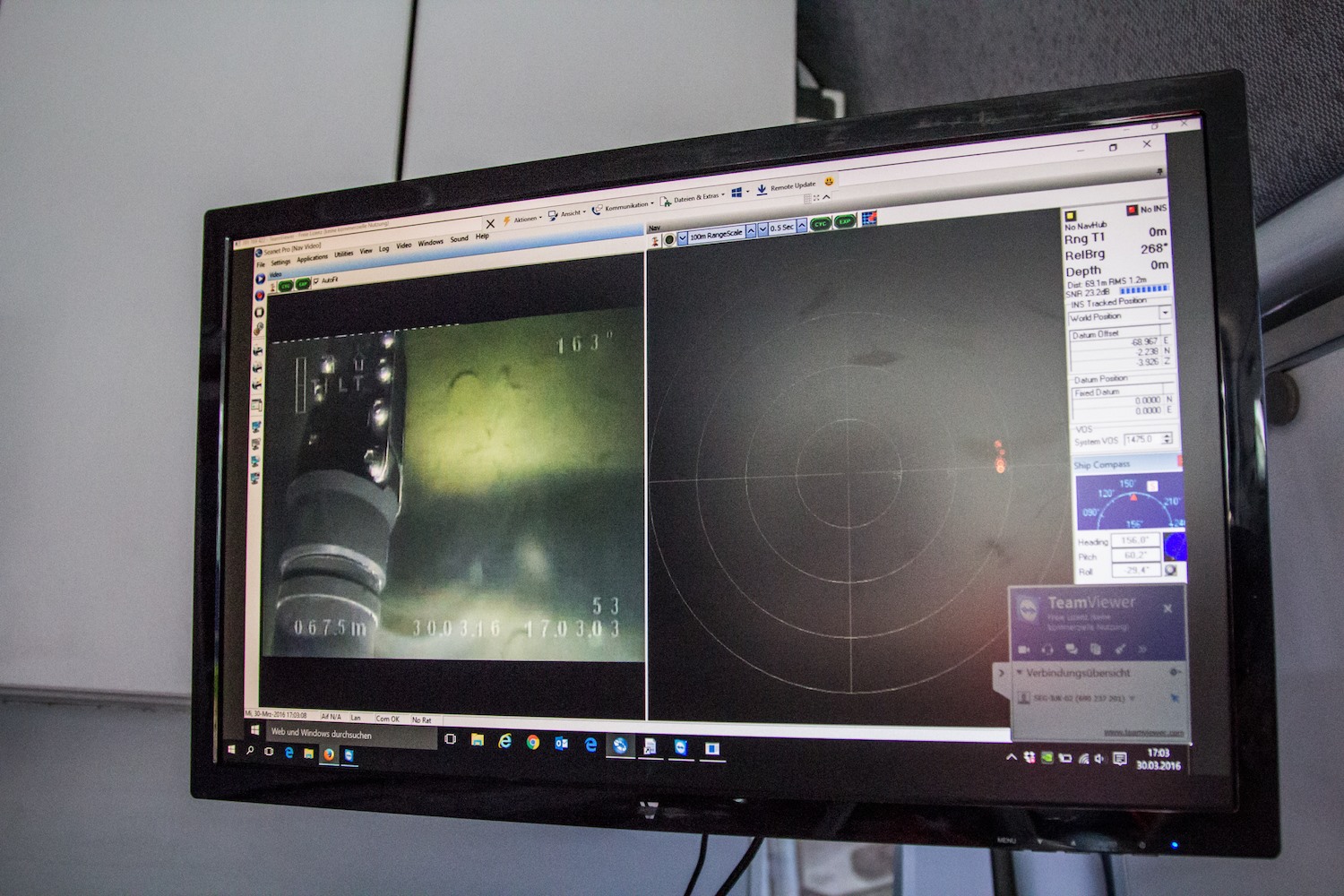
Task: Open Outlook on remote taskbar
Action: click(x=562, y=743)
